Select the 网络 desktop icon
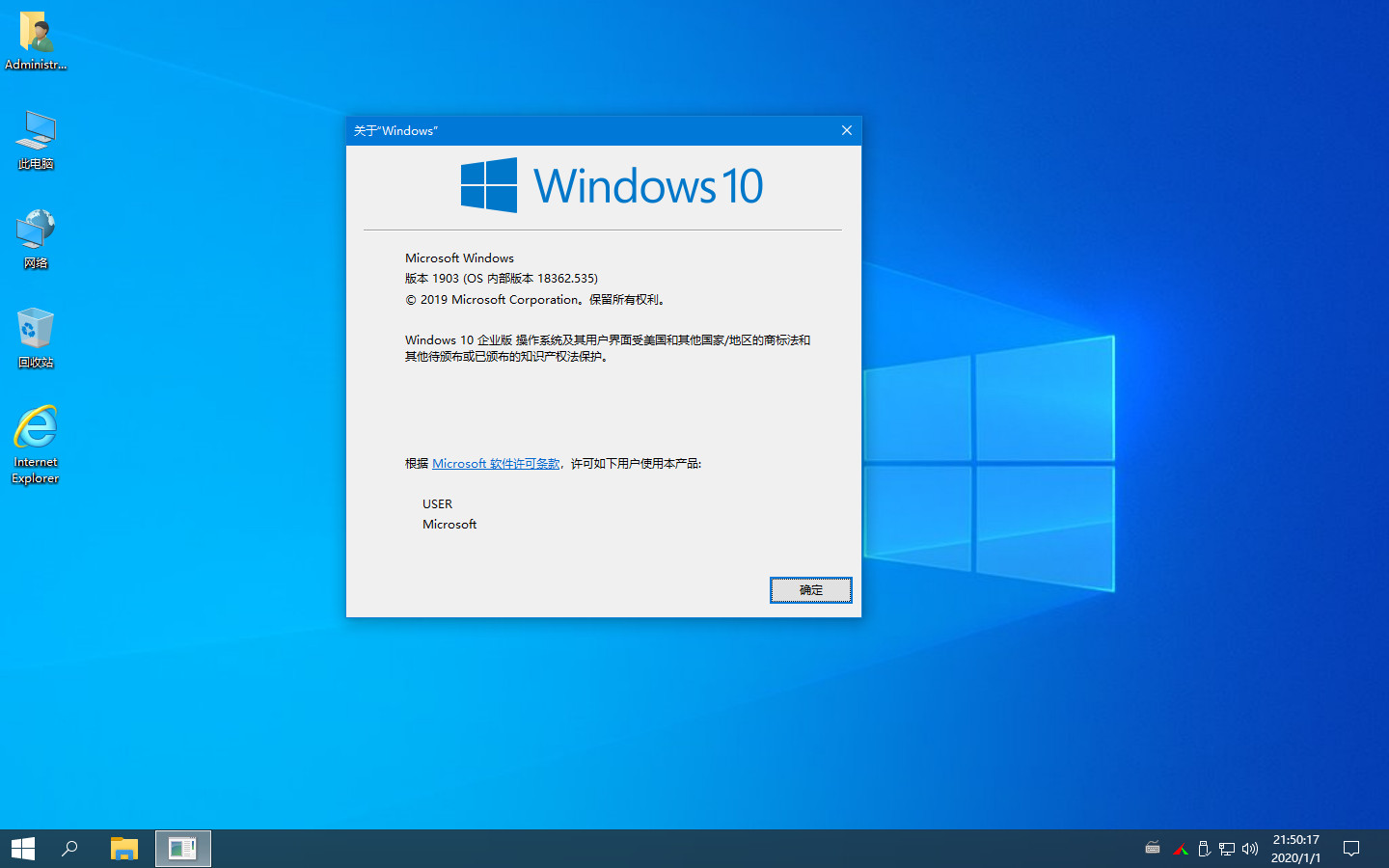 click(x=36, y=239)
